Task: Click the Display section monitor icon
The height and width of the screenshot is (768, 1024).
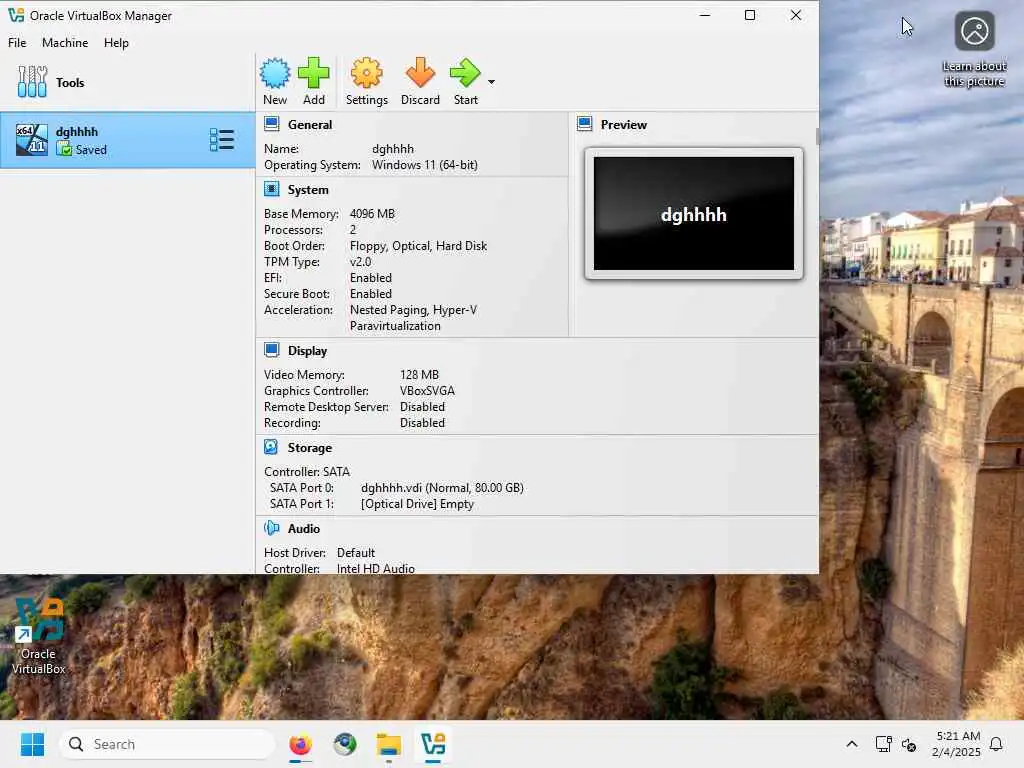Action: (272, 350)
